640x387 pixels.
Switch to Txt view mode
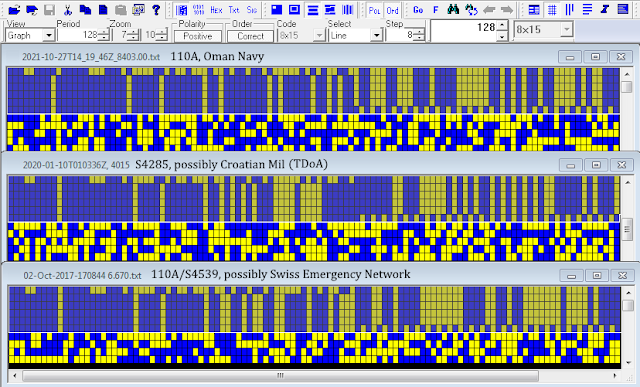point(234,10)
